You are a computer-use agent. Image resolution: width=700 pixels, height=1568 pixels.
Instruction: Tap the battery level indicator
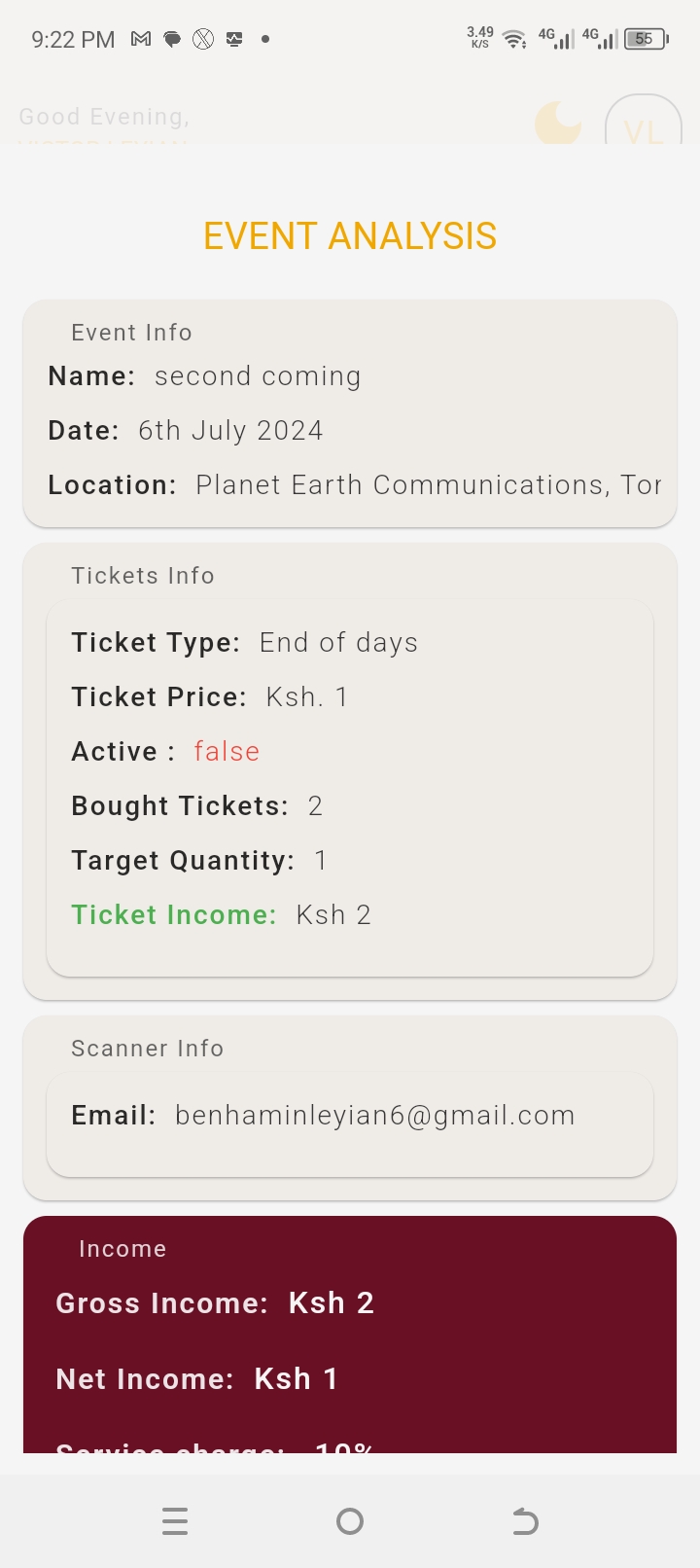pos(646,40)
